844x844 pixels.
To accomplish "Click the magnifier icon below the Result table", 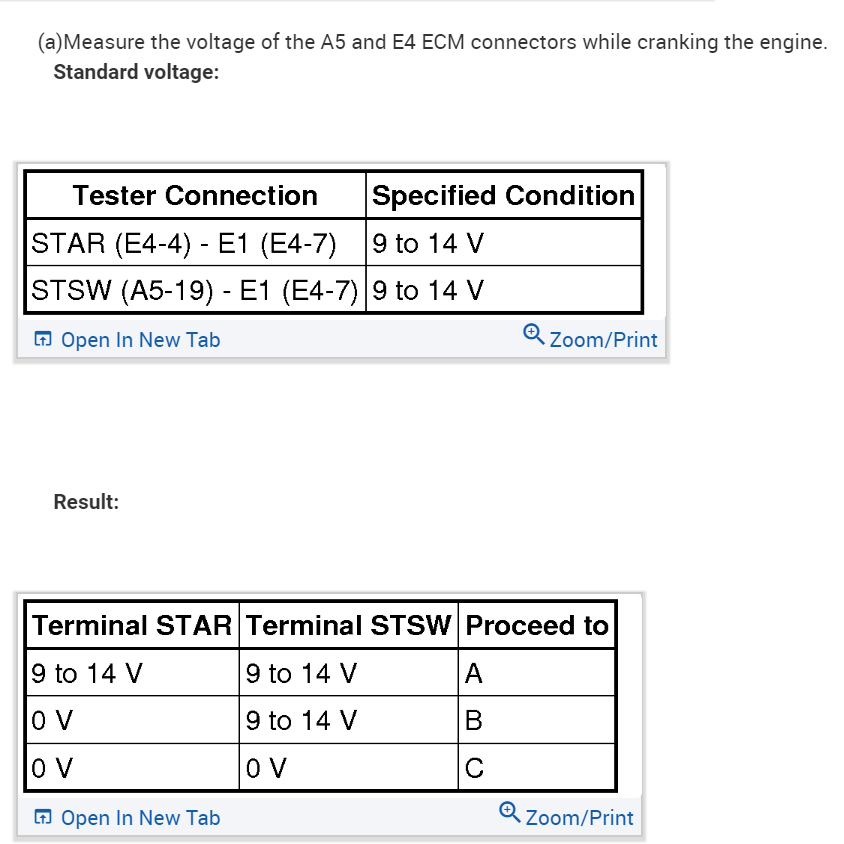I will (509, 814).
